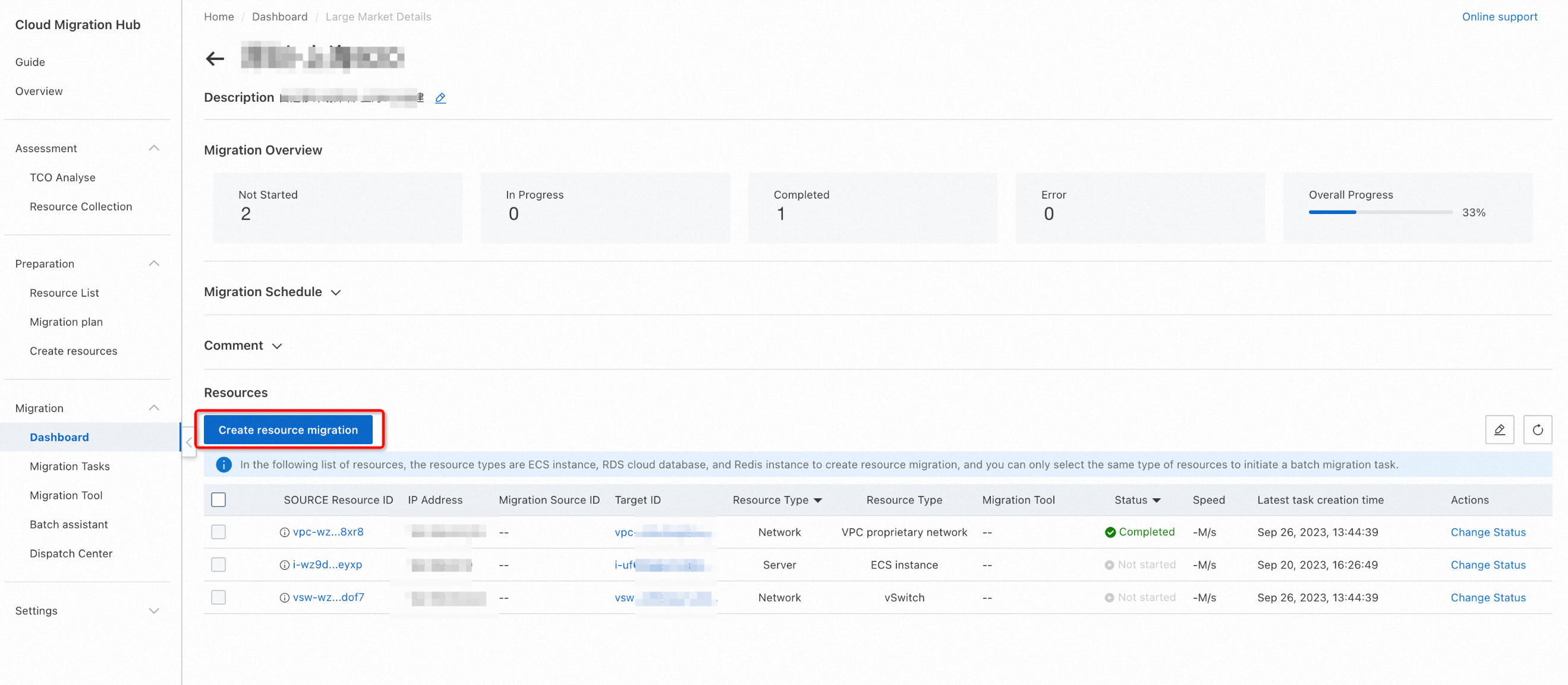Open Migration Tasks in sidebar
Image resolution: width=1568 pixels, height=685 pixels.
(70, 466)
